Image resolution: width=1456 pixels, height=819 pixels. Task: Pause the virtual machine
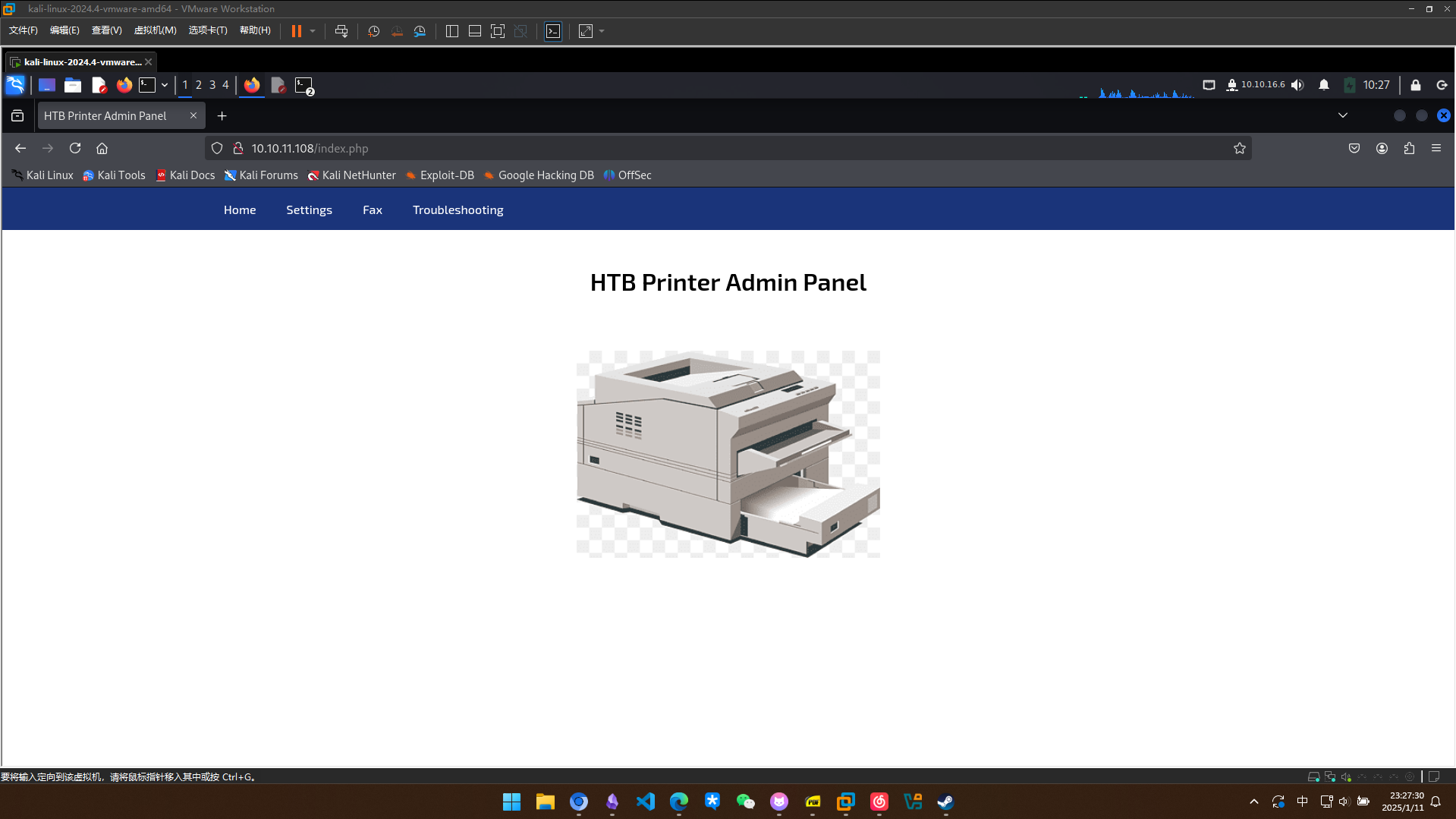pos(296,31)
